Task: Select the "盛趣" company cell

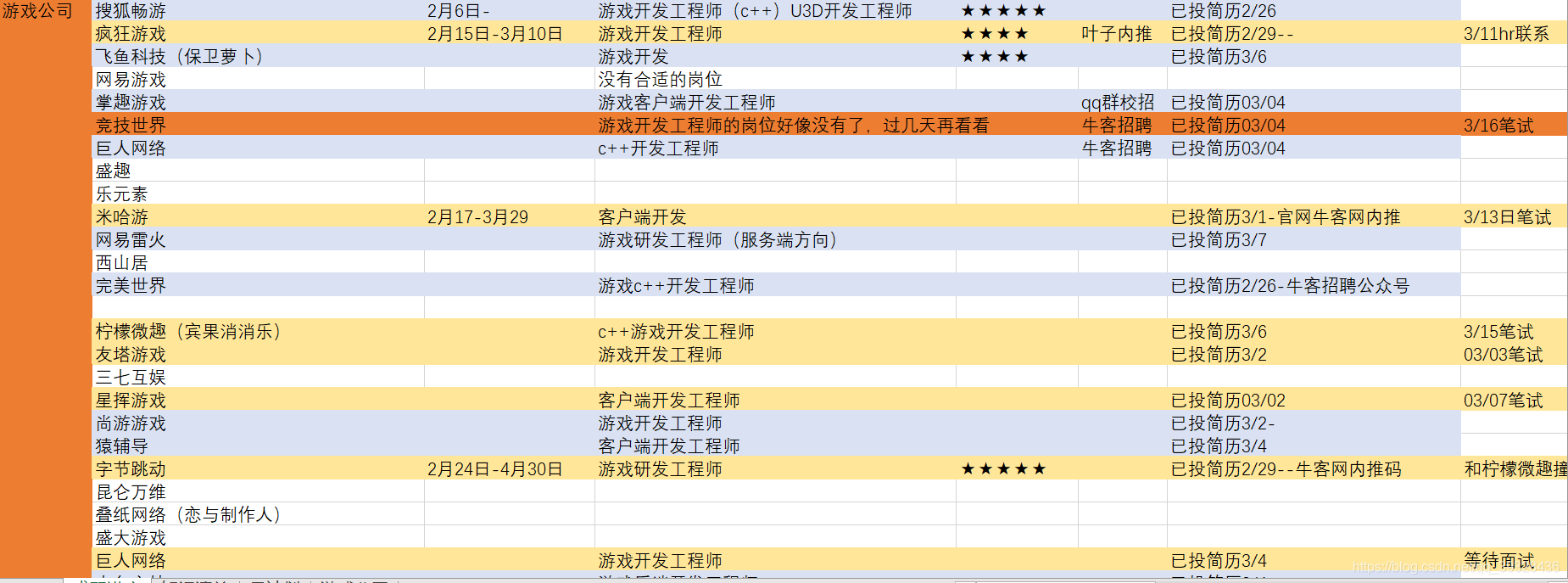Action: coord(259,171)
